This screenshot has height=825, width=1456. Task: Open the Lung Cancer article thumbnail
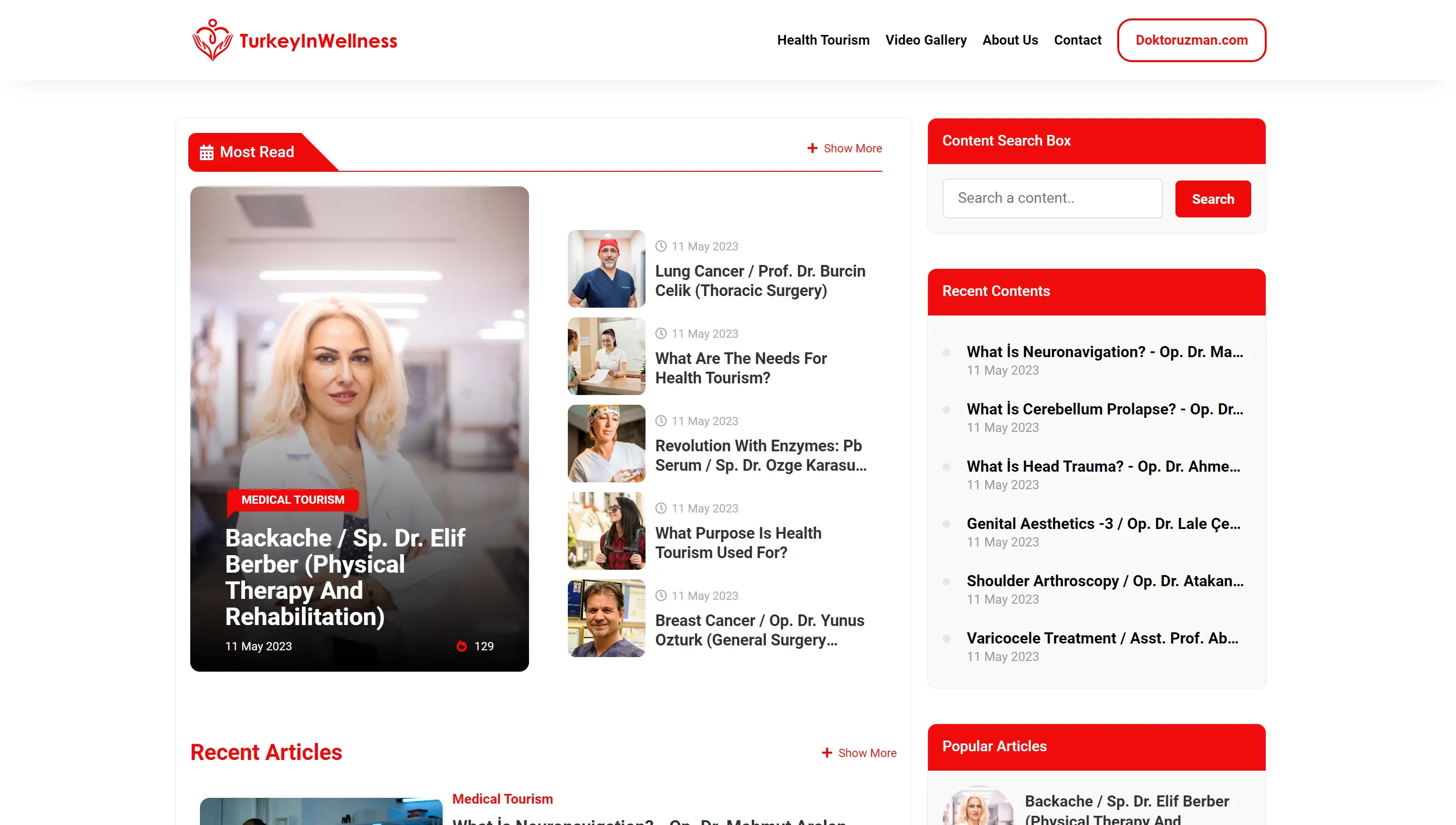click(606, 268)
